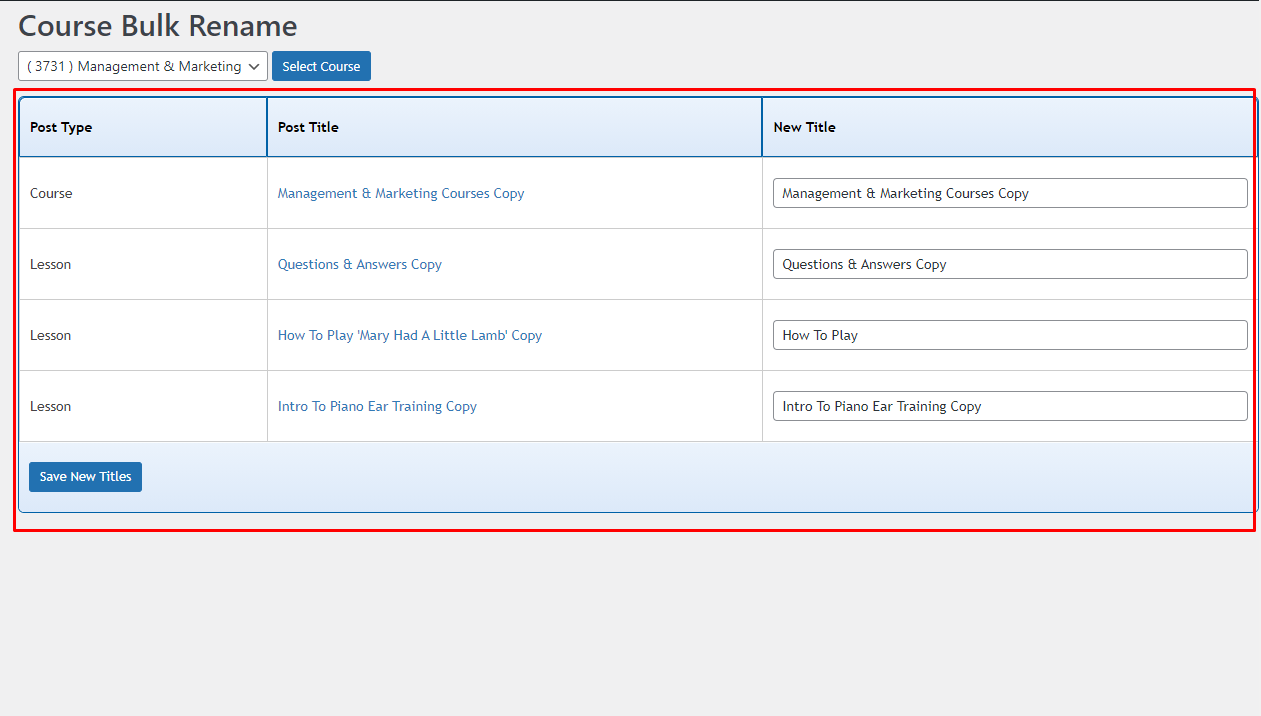Open the How To Play 'Mary Had A Little Lamb' Copy link
Screen dimensions: 1261x716
tap(409, 335)
